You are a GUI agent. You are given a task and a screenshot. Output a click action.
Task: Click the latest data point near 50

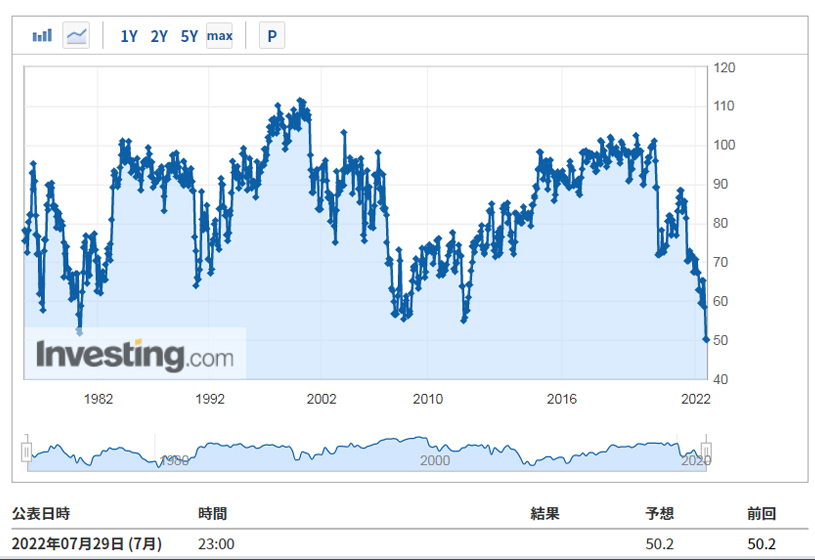pyautogui.click(x=706, y=340)
